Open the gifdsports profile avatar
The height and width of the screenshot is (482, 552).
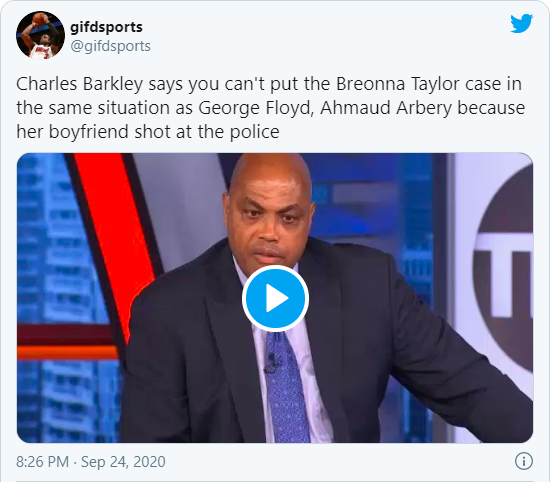[x=40, y=35]
